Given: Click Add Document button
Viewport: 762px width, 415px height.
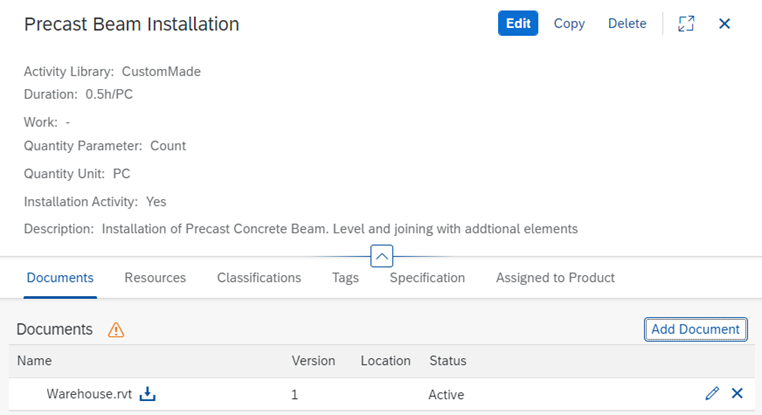Looking at the screenshot, I should coord(695,329).
